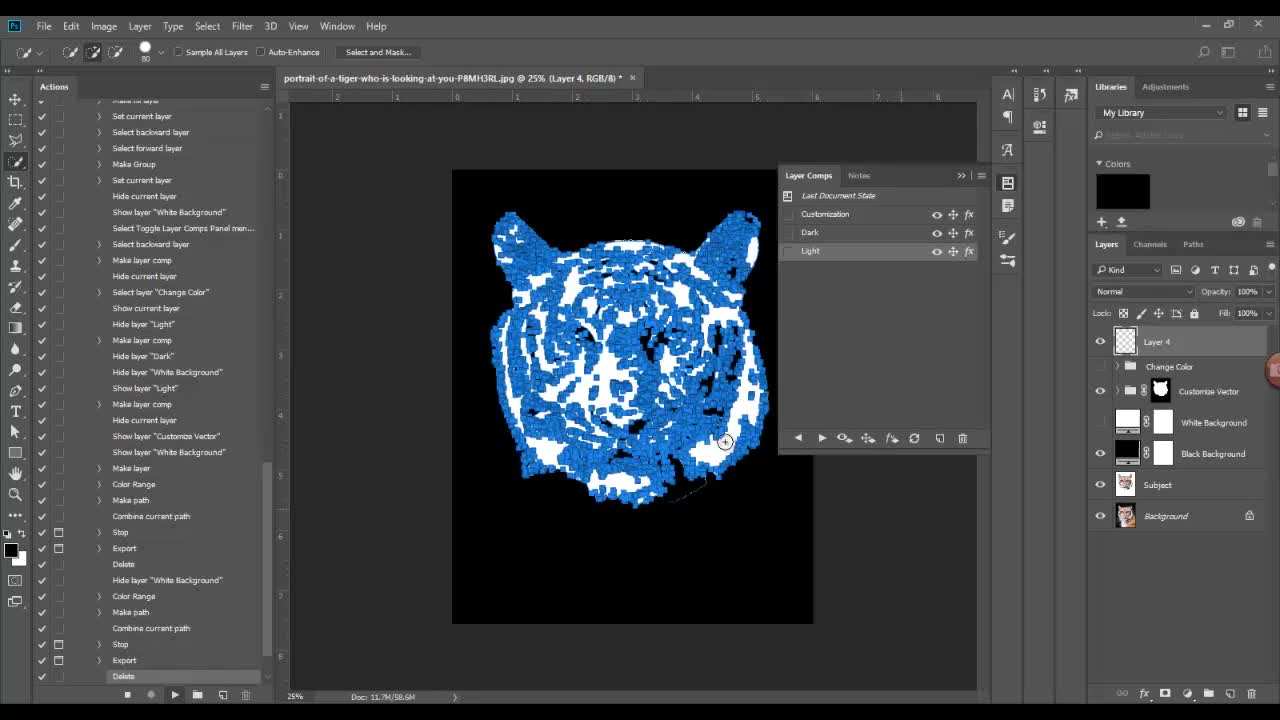Activate the Zoom tool

(15, 494)
